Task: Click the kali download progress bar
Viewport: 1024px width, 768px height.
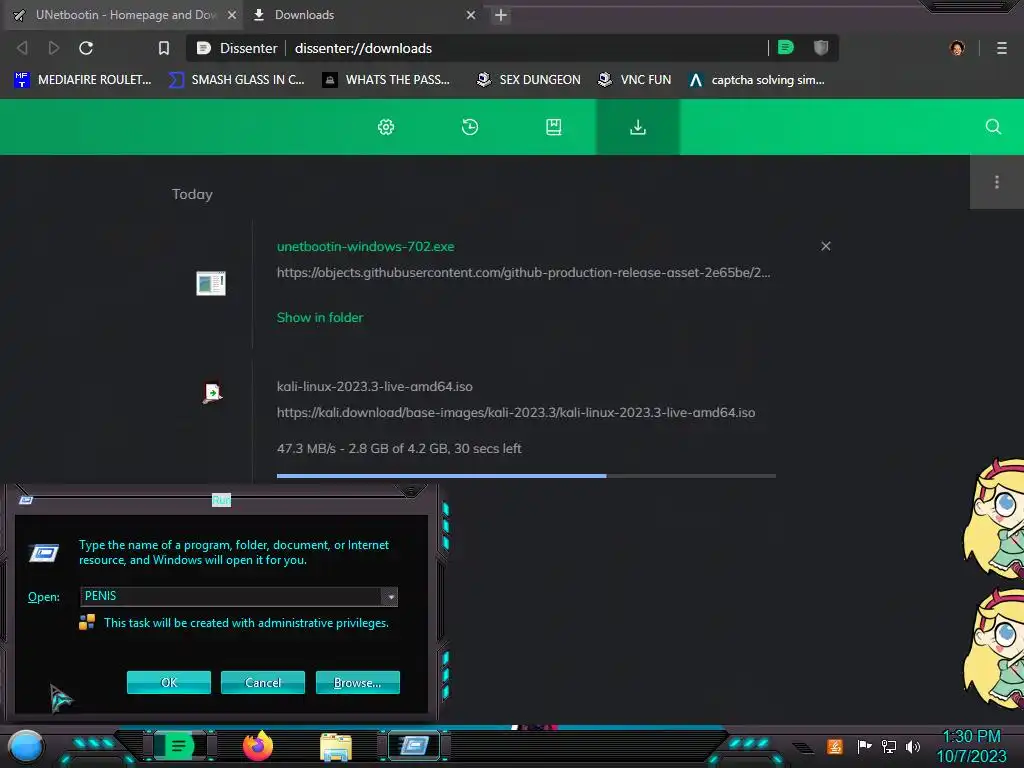Action: (x=526, y=476)
